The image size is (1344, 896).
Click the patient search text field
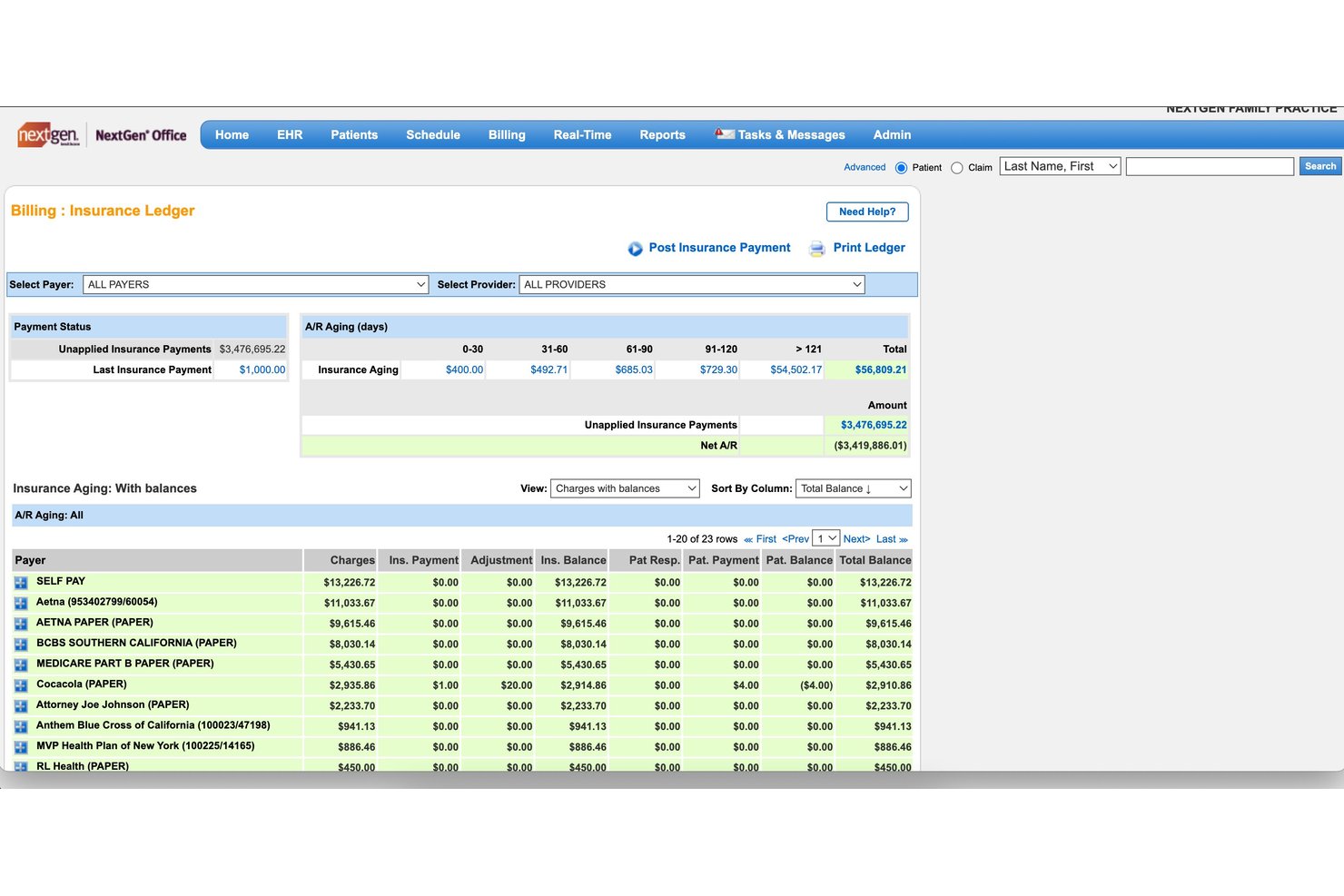coord(1210,166)
